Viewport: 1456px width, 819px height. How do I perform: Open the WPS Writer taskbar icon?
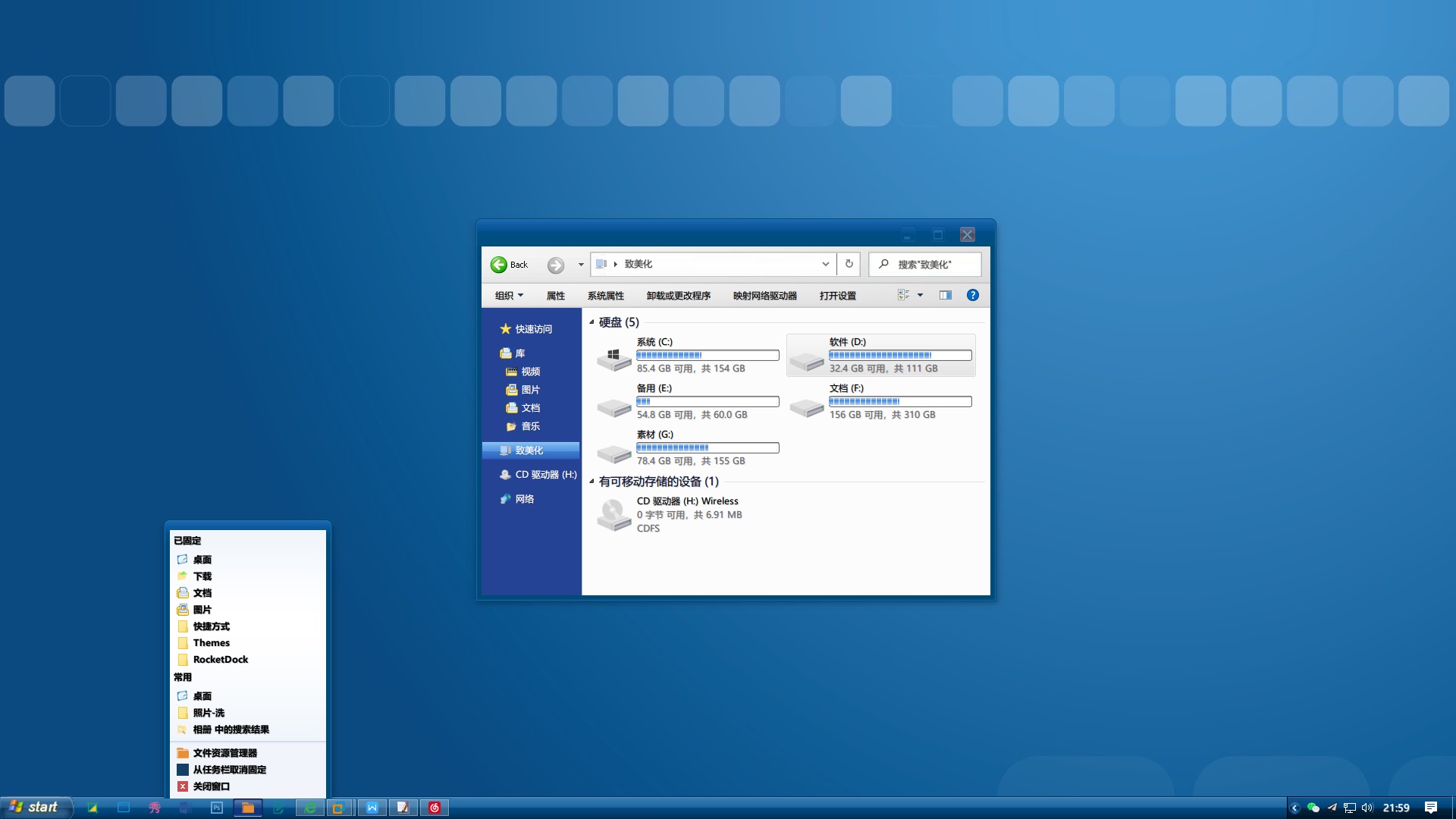point(372,808)
